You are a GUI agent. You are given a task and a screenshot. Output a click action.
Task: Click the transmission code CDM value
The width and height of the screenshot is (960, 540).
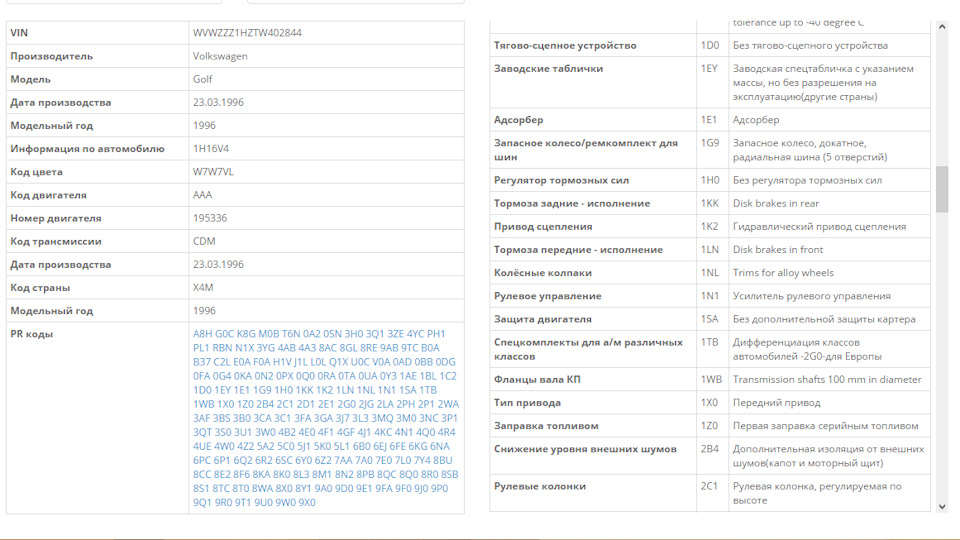[x=204, y=241]
